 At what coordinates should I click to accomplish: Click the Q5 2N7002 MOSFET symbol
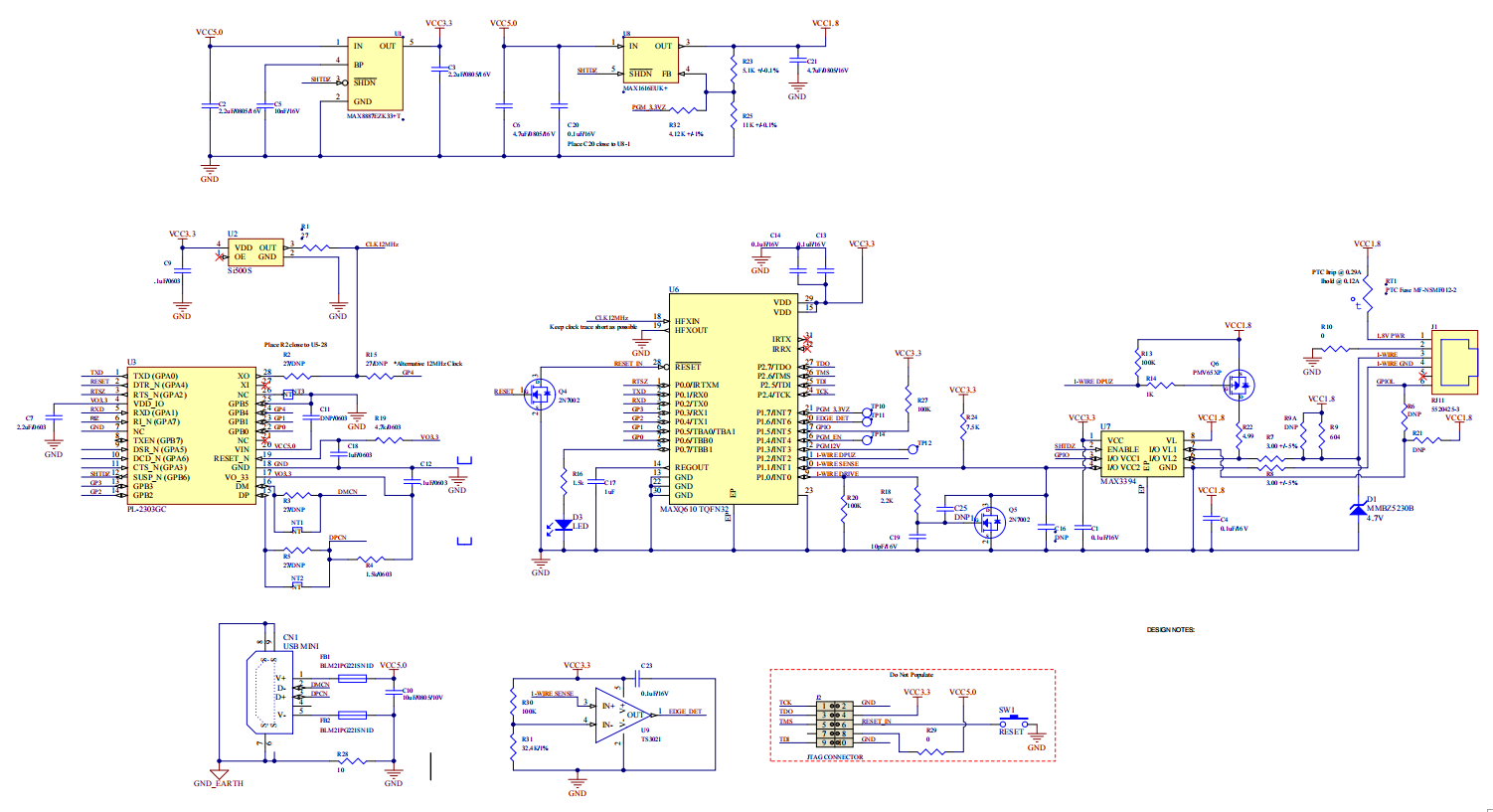(990, 524)
